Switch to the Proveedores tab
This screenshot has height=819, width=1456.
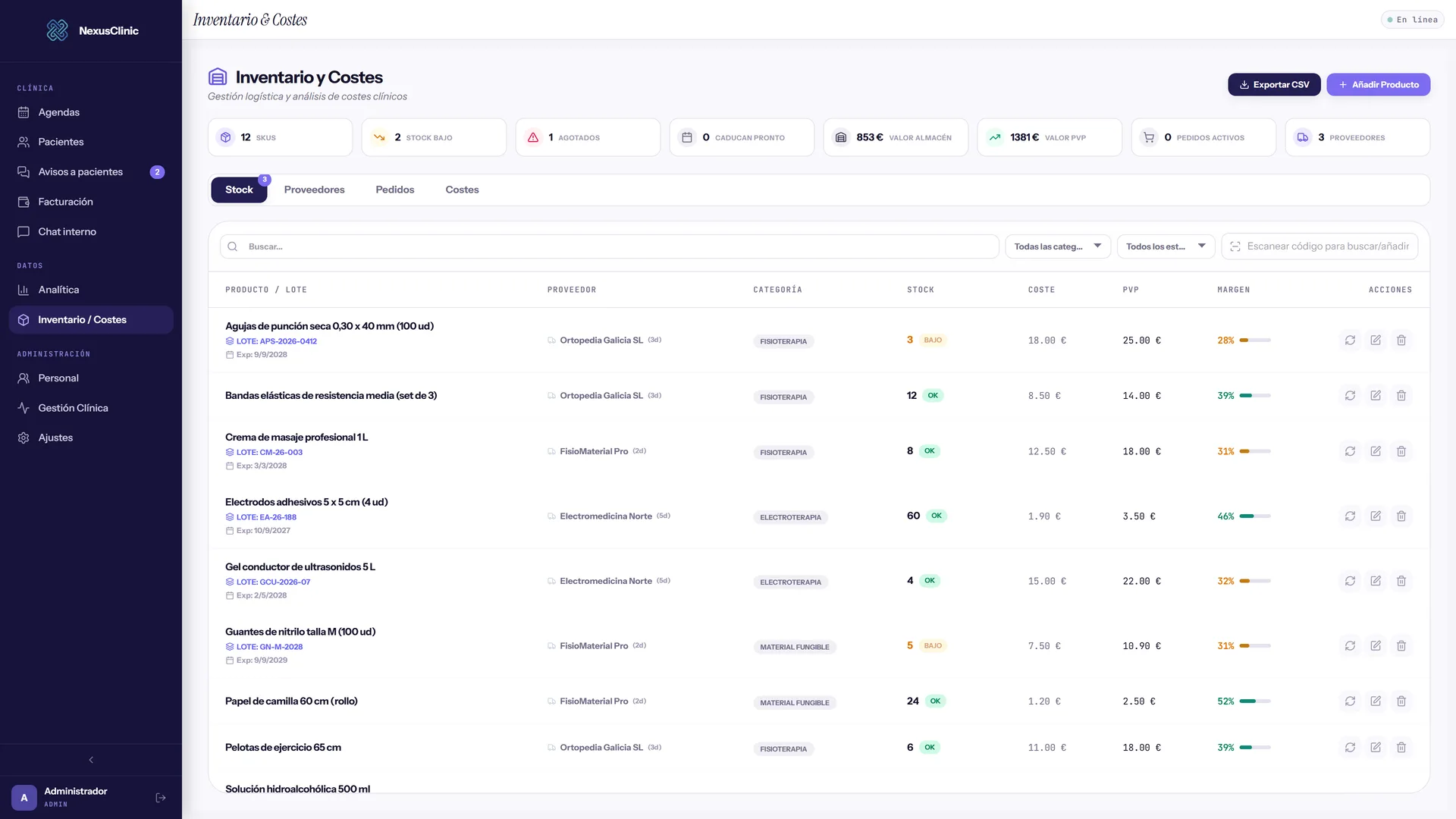tap(314, 190)
